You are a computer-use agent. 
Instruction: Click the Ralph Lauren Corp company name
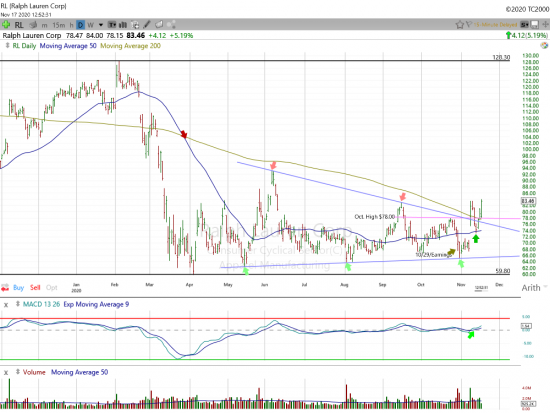click(x=32, y=35)
